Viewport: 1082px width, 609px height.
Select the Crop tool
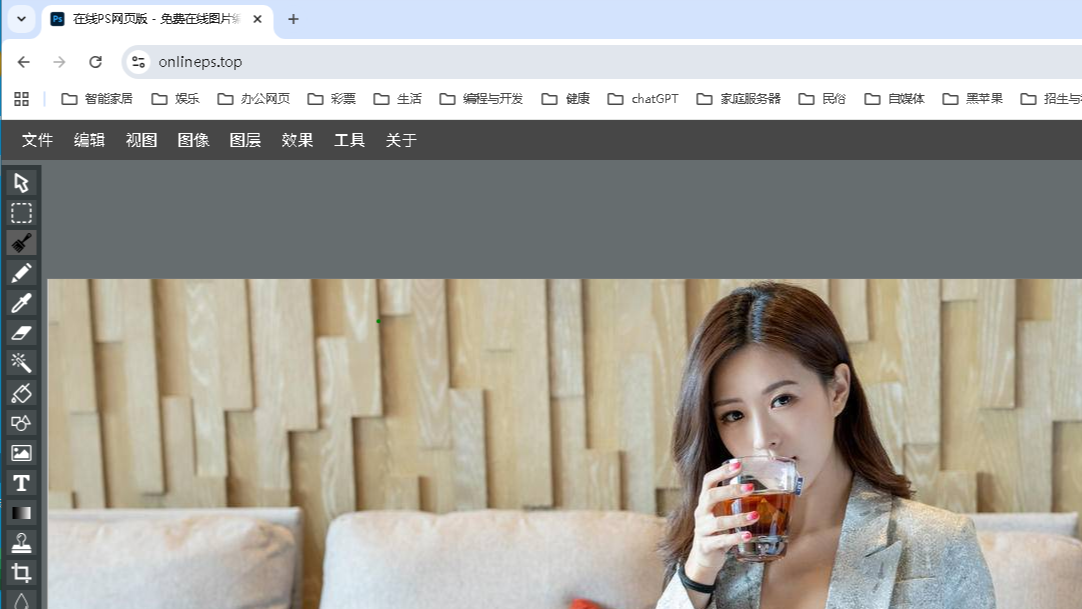tap(21, 571)
